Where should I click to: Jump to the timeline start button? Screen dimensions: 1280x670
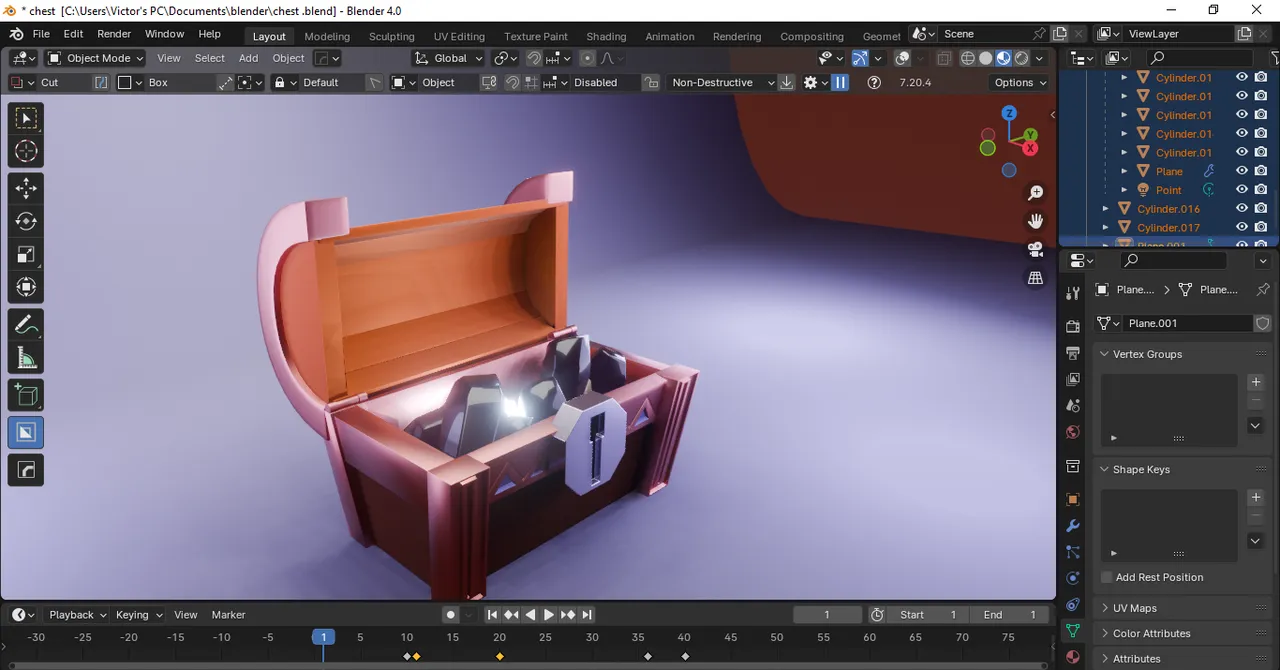tap(492, 615)
